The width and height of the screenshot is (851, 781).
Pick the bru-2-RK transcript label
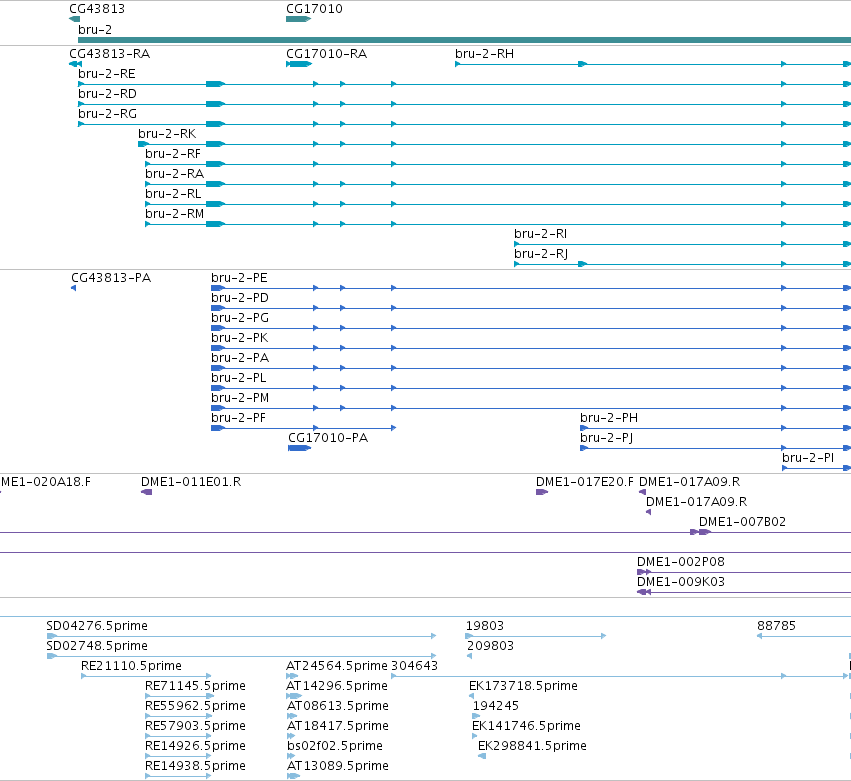(167, 134)
